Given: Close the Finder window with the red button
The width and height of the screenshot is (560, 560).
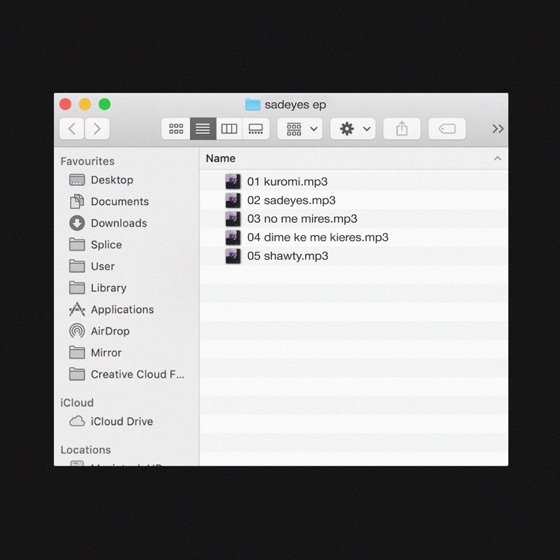Looking at the screenshot, I should [65, 104].
